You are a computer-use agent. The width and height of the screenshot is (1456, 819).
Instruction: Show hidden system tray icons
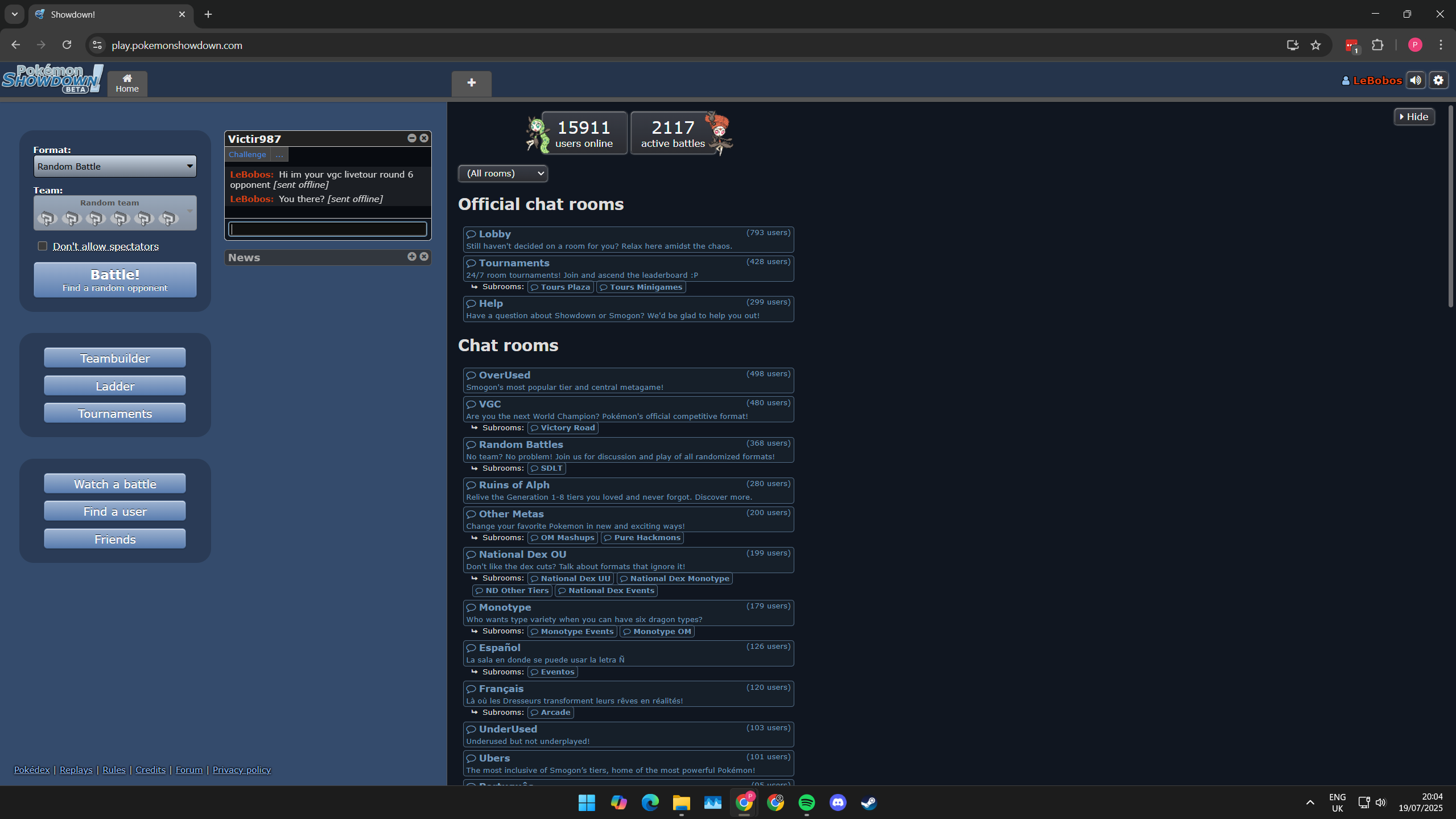pyautogui.click(x=1310, y=802)
